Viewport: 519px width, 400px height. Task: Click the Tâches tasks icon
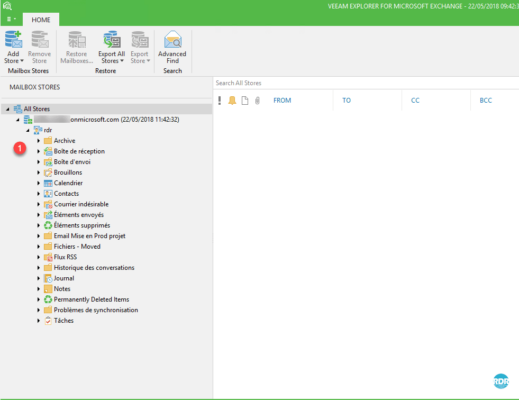(x=48, y=321)
